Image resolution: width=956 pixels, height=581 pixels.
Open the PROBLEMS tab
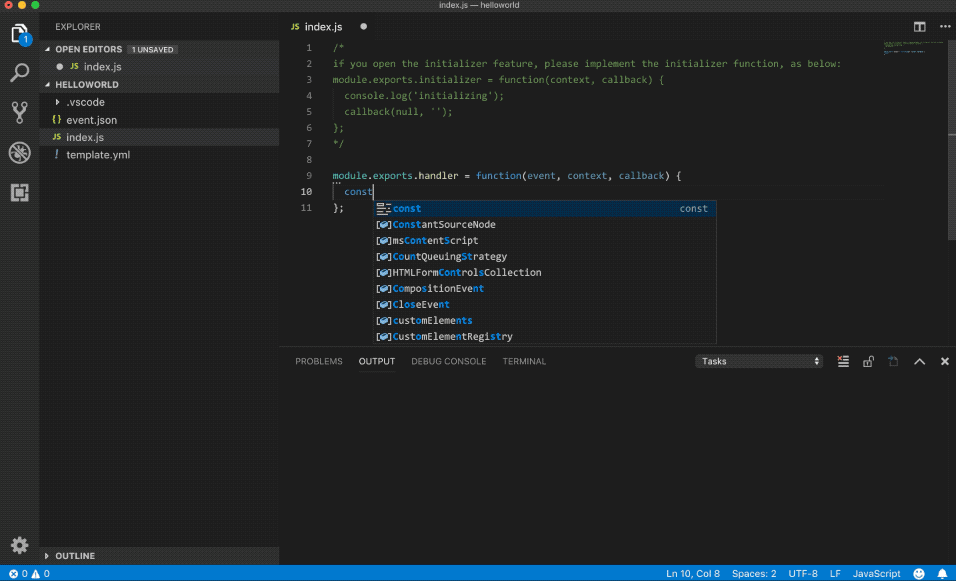(x=319, y=361)
